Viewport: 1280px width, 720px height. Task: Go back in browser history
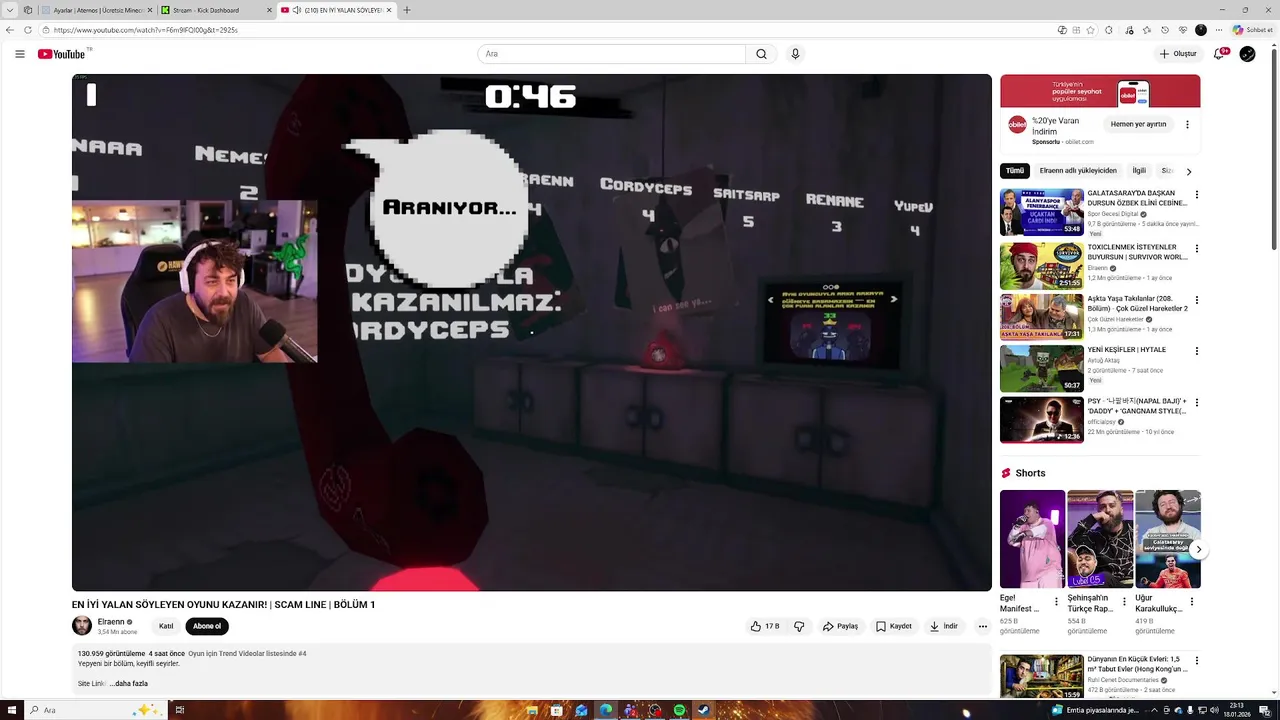click(10, 30)
